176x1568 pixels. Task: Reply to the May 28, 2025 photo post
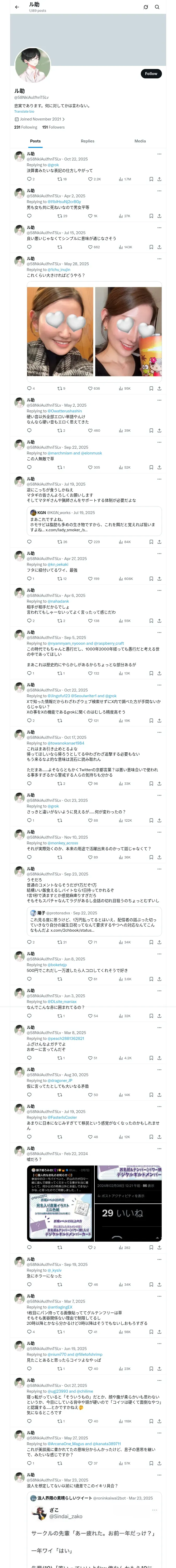[29, 388]
